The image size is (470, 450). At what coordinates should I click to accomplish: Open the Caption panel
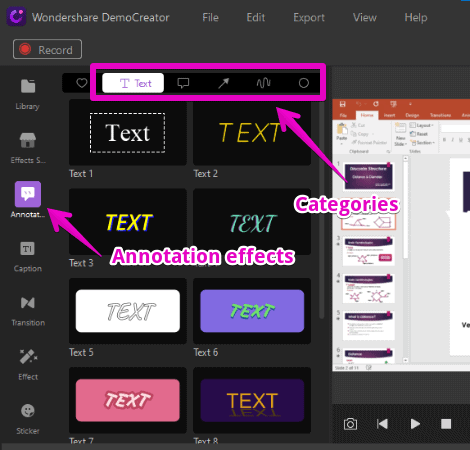28,256
